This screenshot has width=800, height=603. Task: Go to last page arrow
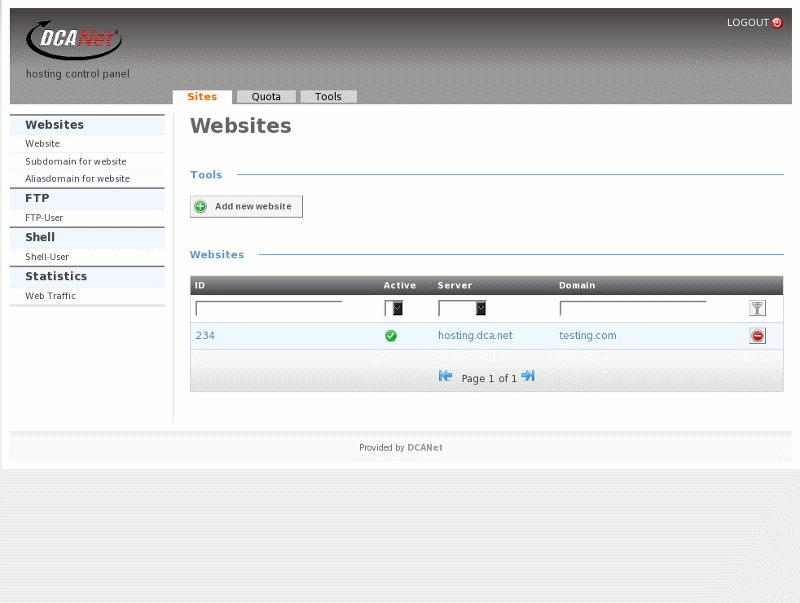point(528,376)
